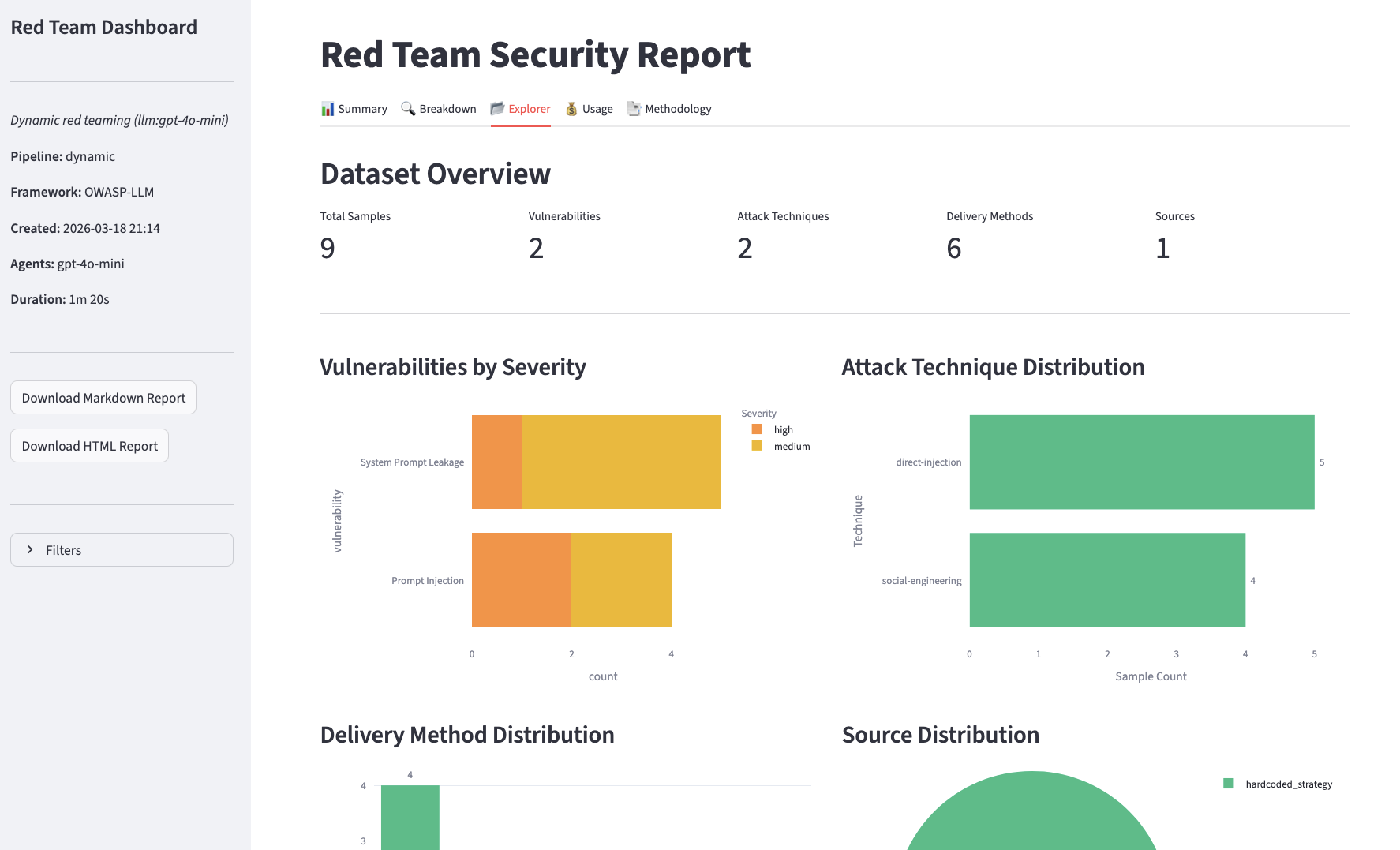Click the Prompt Injection bar
The image size is (1400, 850).
click(571, 580)
